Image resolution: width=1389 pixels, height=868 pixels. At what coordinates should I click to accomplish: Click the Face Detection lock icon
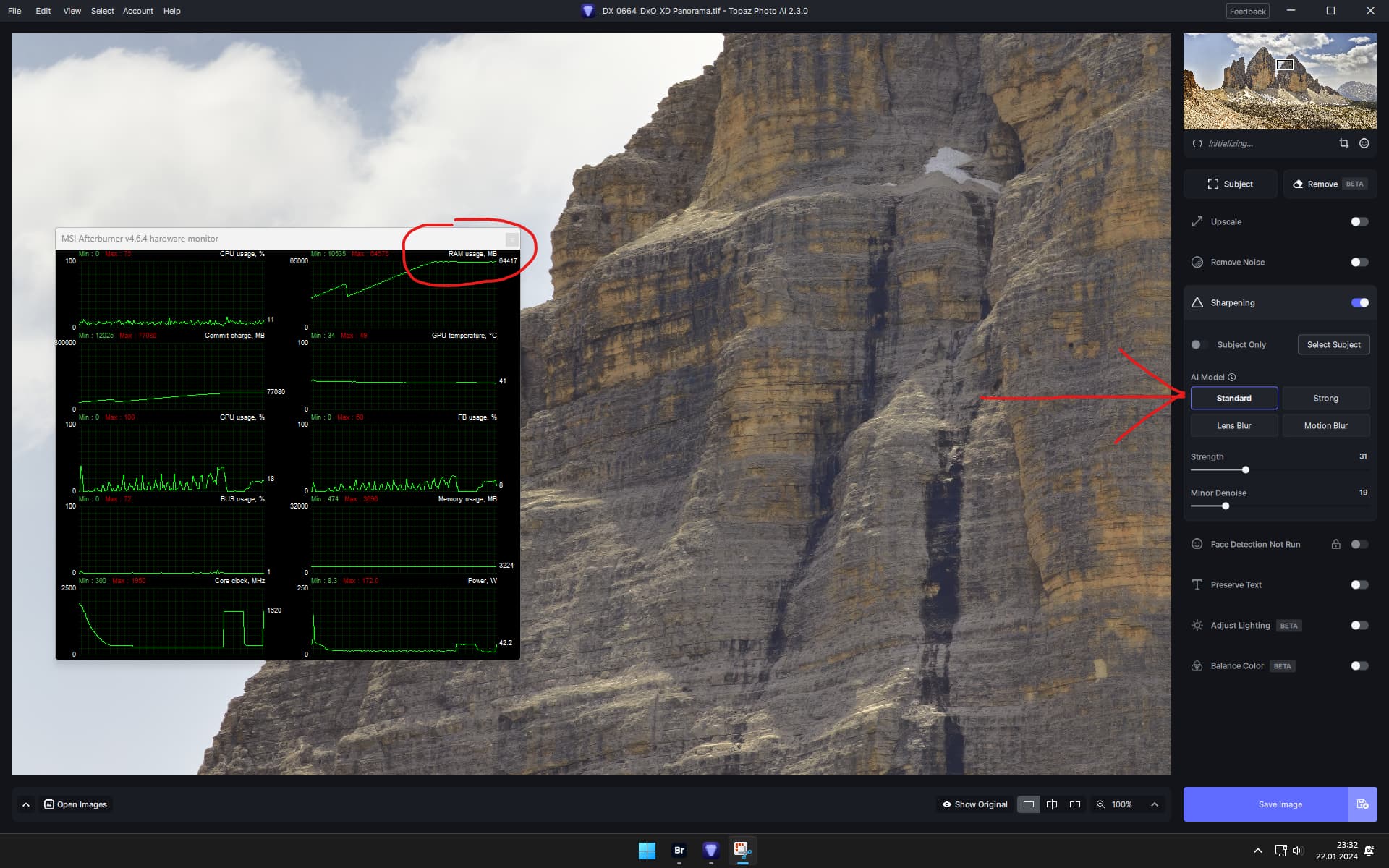coord(1335,544)
